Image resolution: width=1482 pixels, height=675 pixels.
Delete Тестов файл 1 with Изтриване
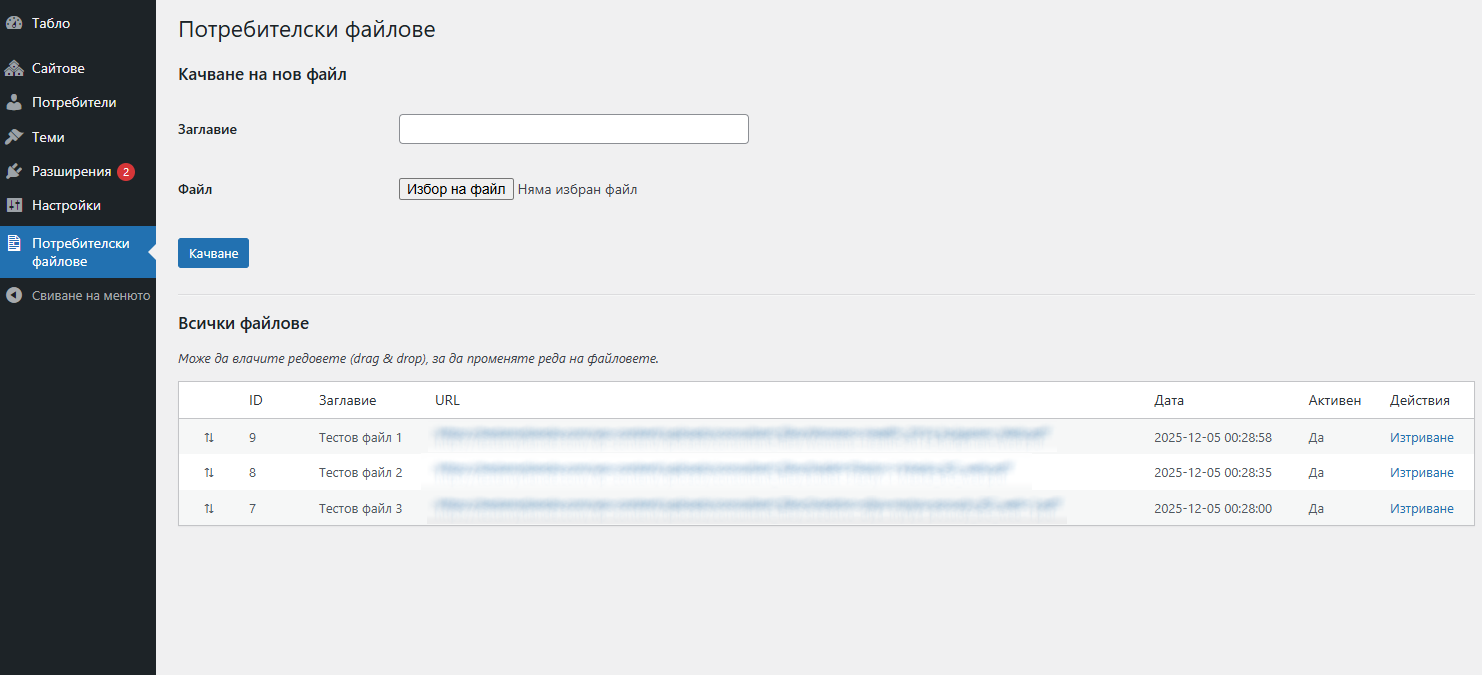[x=1421, y=438]
